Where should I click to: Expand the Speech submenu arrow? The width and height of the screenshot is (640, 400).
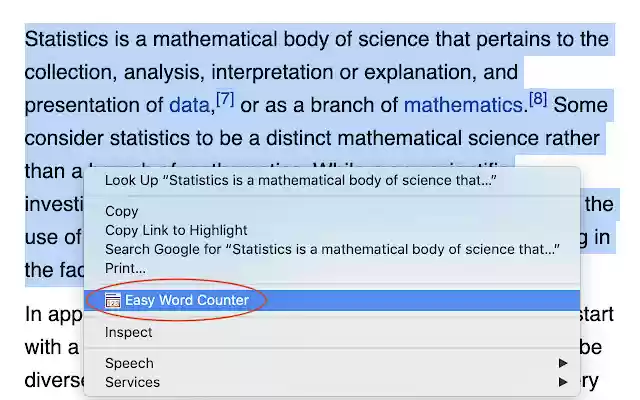pos(564,363)
